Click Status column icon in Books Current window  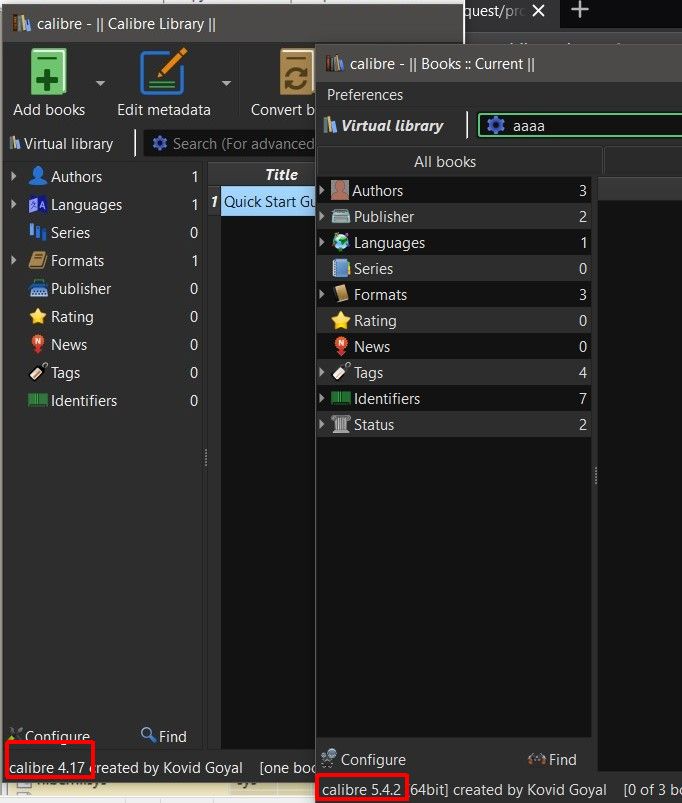pyautogui.click(x=340, y=424)
